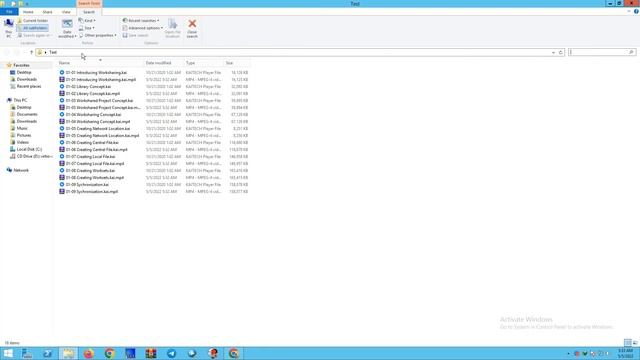
Task: Switch to the Home ribbon tab
Action: (28, 12)
